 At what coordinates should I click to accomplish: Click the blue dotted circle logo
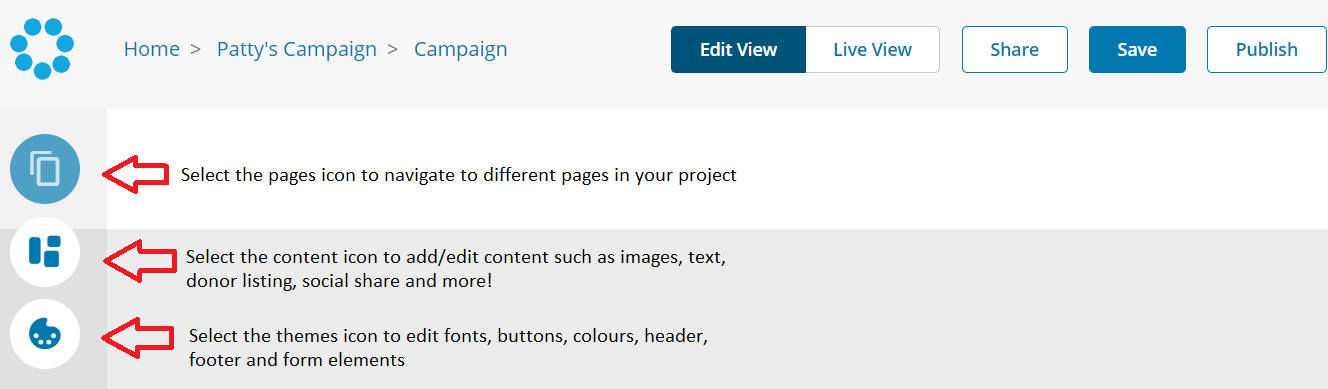pyautogui.click(x=42, y=48)
